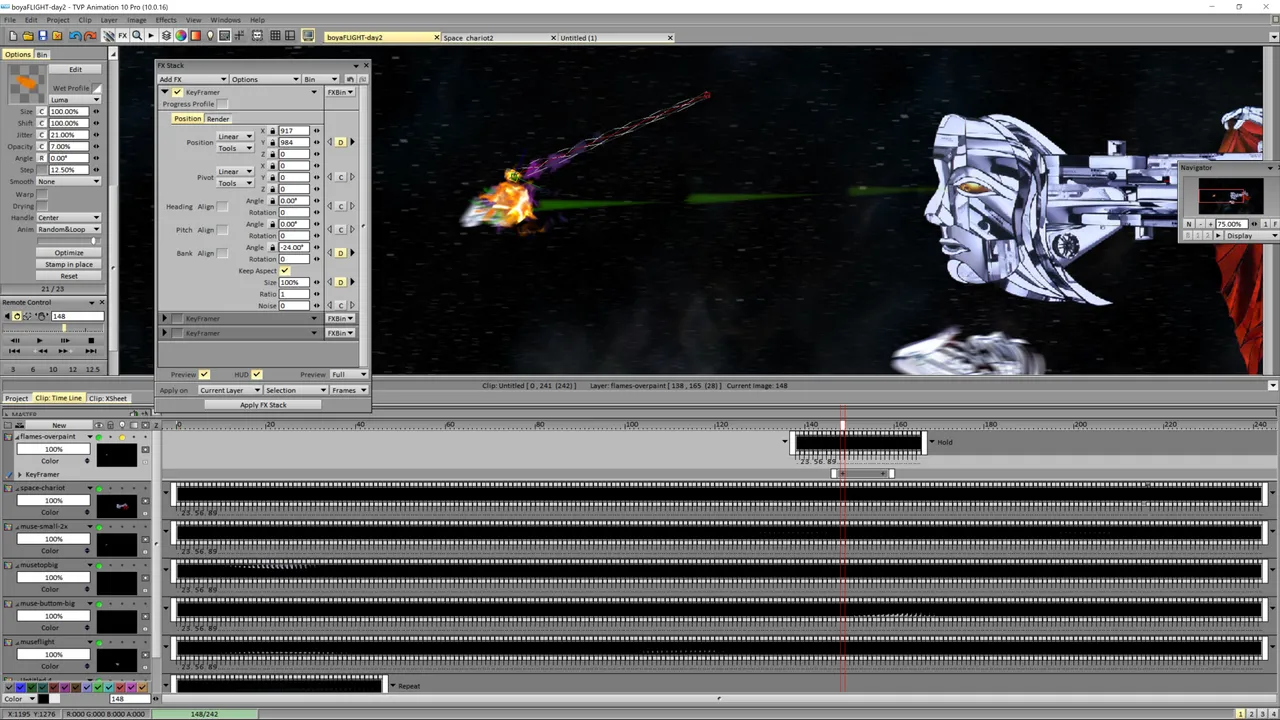Open the layers stack icon in toolbar

pyautogui.click(x=166, y=36)
